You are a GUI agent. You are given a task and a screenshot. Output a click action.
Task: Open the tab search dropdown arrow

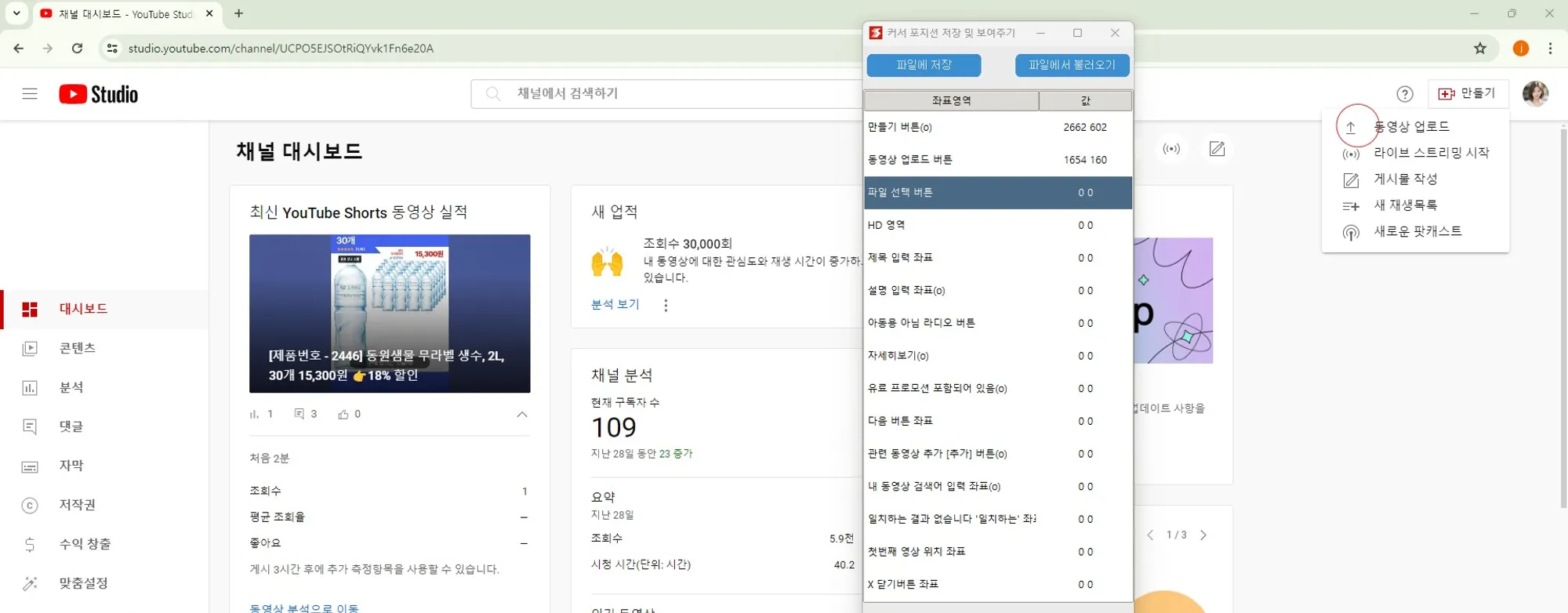click(x=16, y=13)
